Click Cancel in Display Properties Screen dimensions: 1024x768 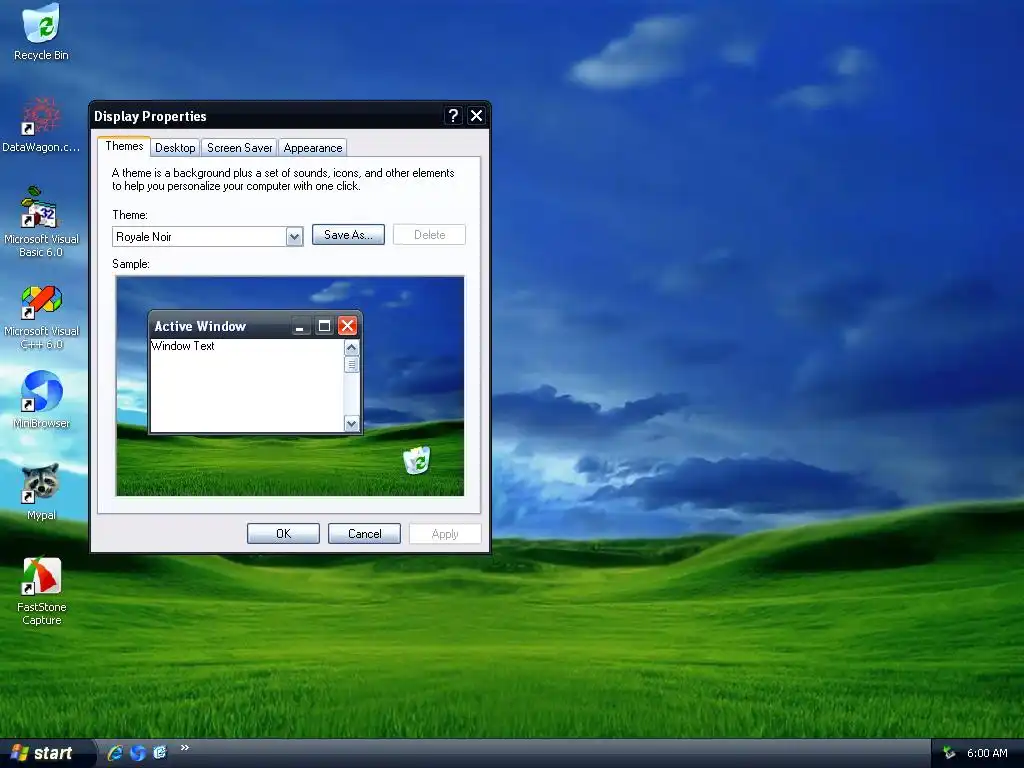[364, 534]
